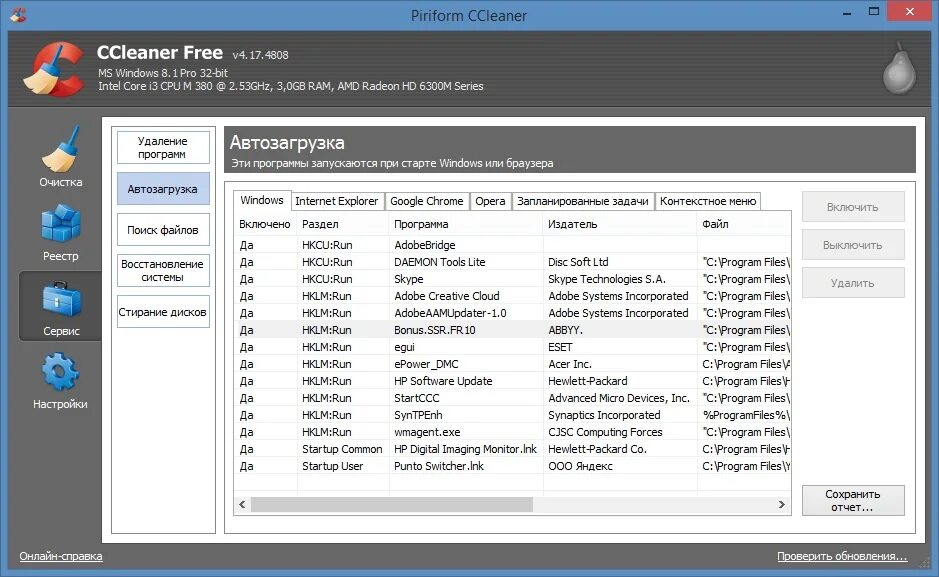This screenshot has height=577, width=939.
Task: Click the CCleaner logo in header
Action: coord(53,69)
